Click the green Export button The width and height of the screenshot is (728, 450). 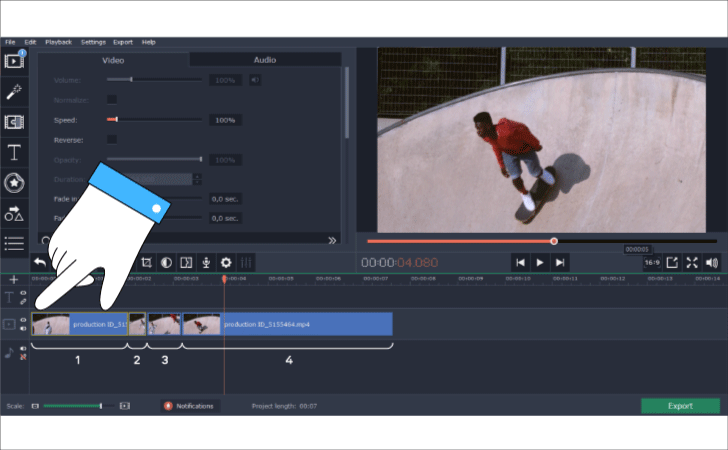pyautogui.click(x=680, y=406)
